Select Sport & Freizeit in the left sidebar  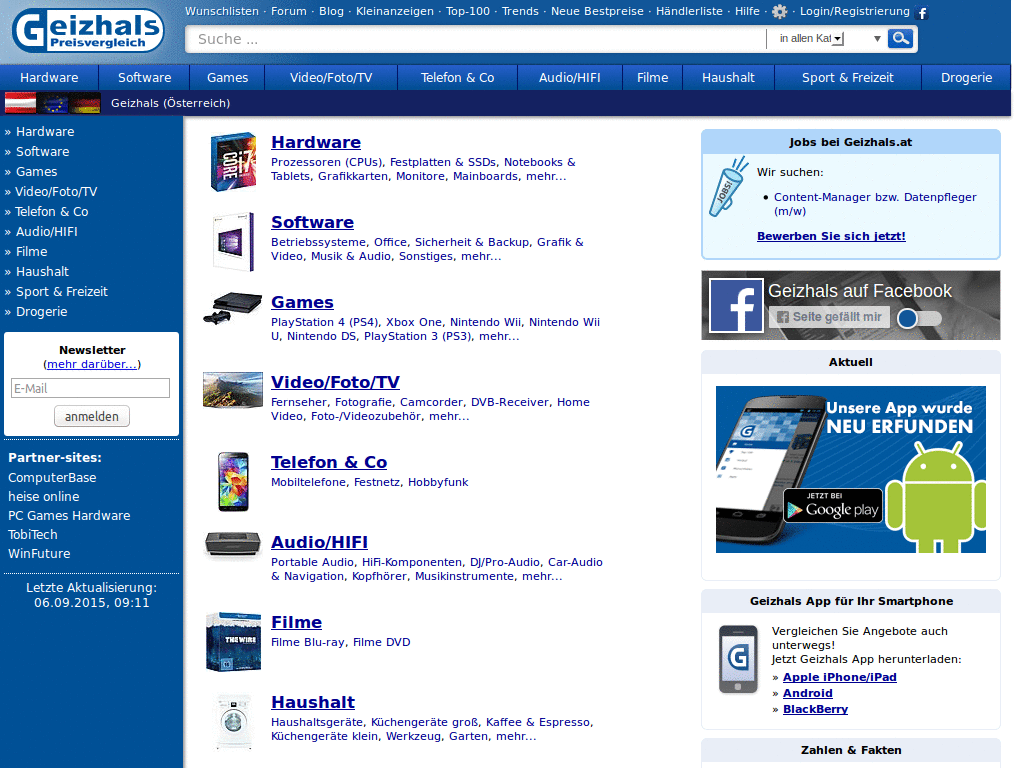pos(62,292)
